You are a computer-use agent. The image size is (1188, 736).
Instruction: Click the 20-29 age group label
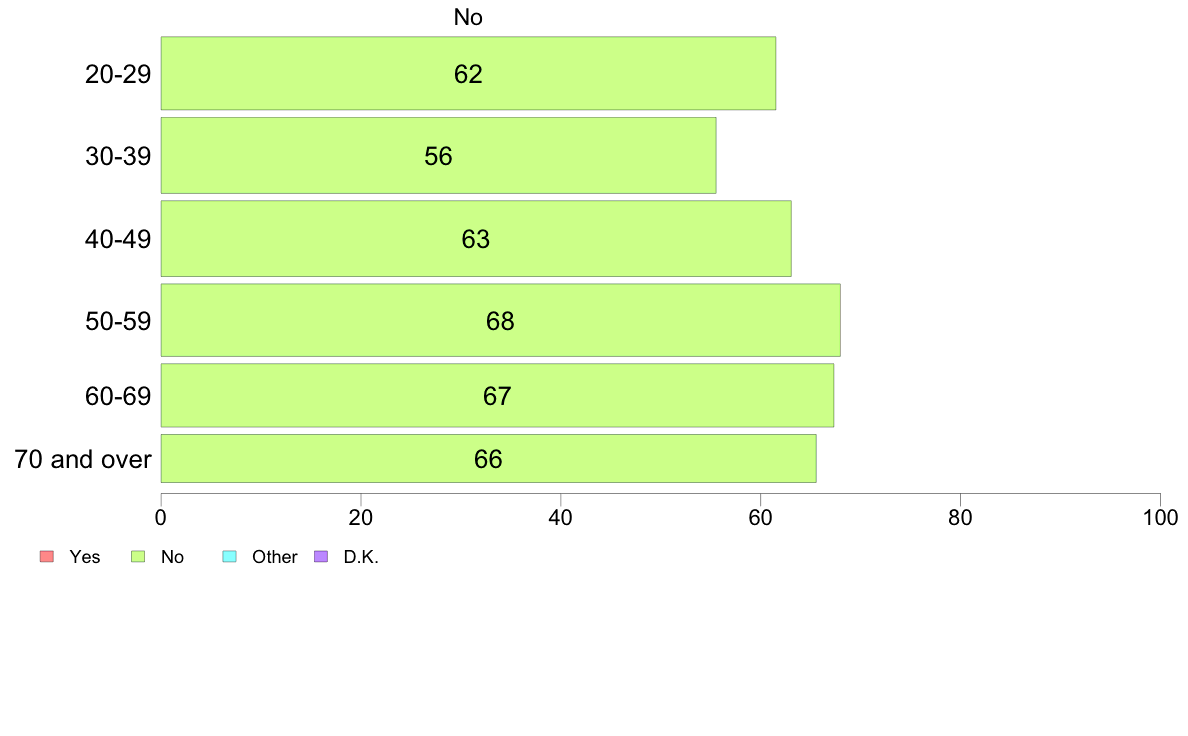tap(118, 74)
